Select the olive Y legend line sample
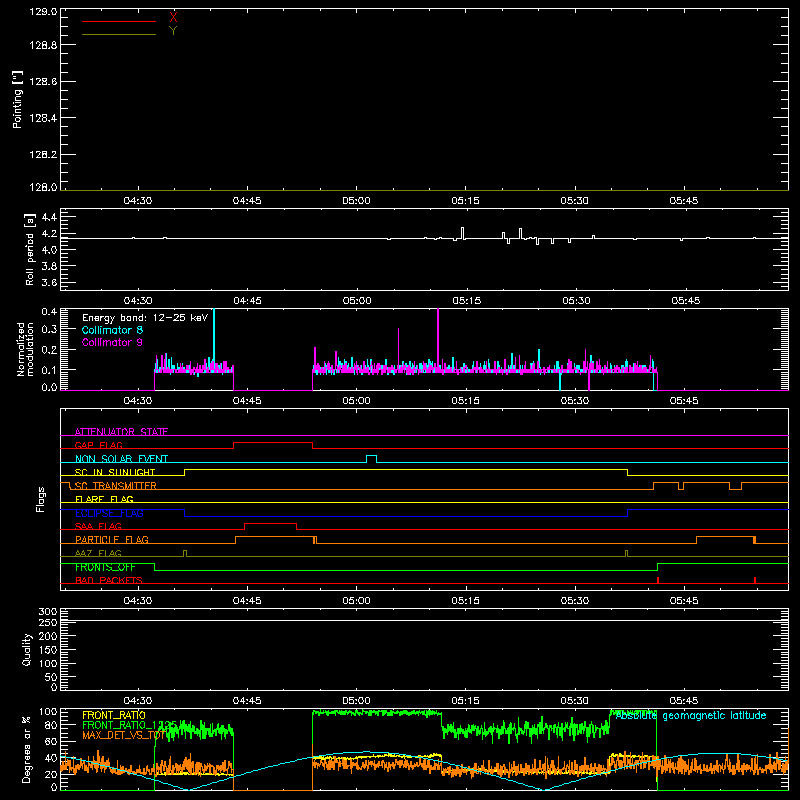 pyautogui.click(x=119, y=35)
